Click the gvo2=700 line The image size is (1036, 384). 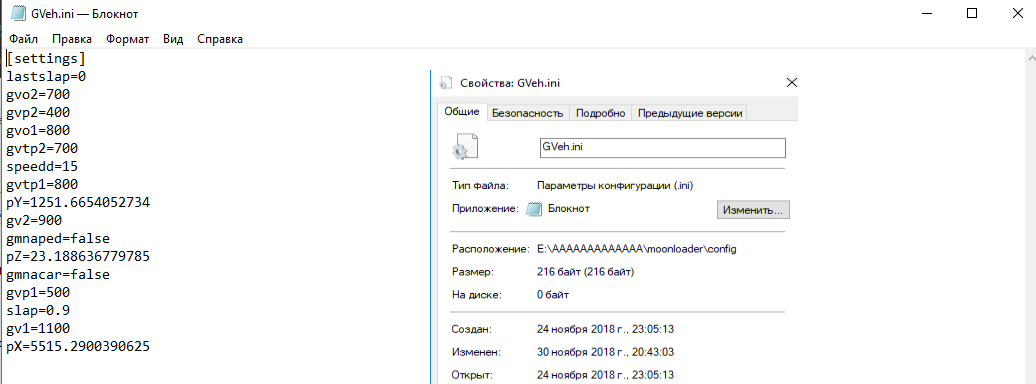(x=38, y=95)
